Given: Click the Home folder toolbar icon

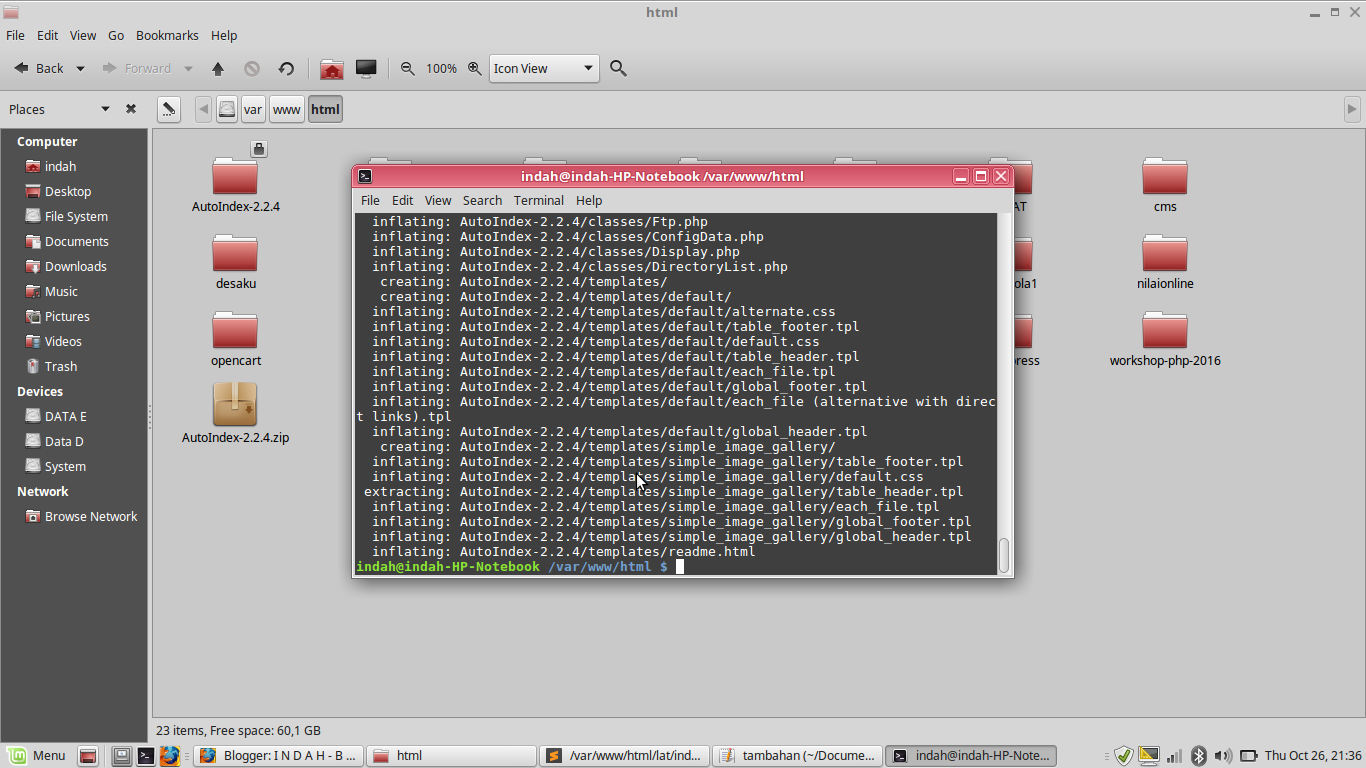Looking at the screenshot, I should click(332, 68).
